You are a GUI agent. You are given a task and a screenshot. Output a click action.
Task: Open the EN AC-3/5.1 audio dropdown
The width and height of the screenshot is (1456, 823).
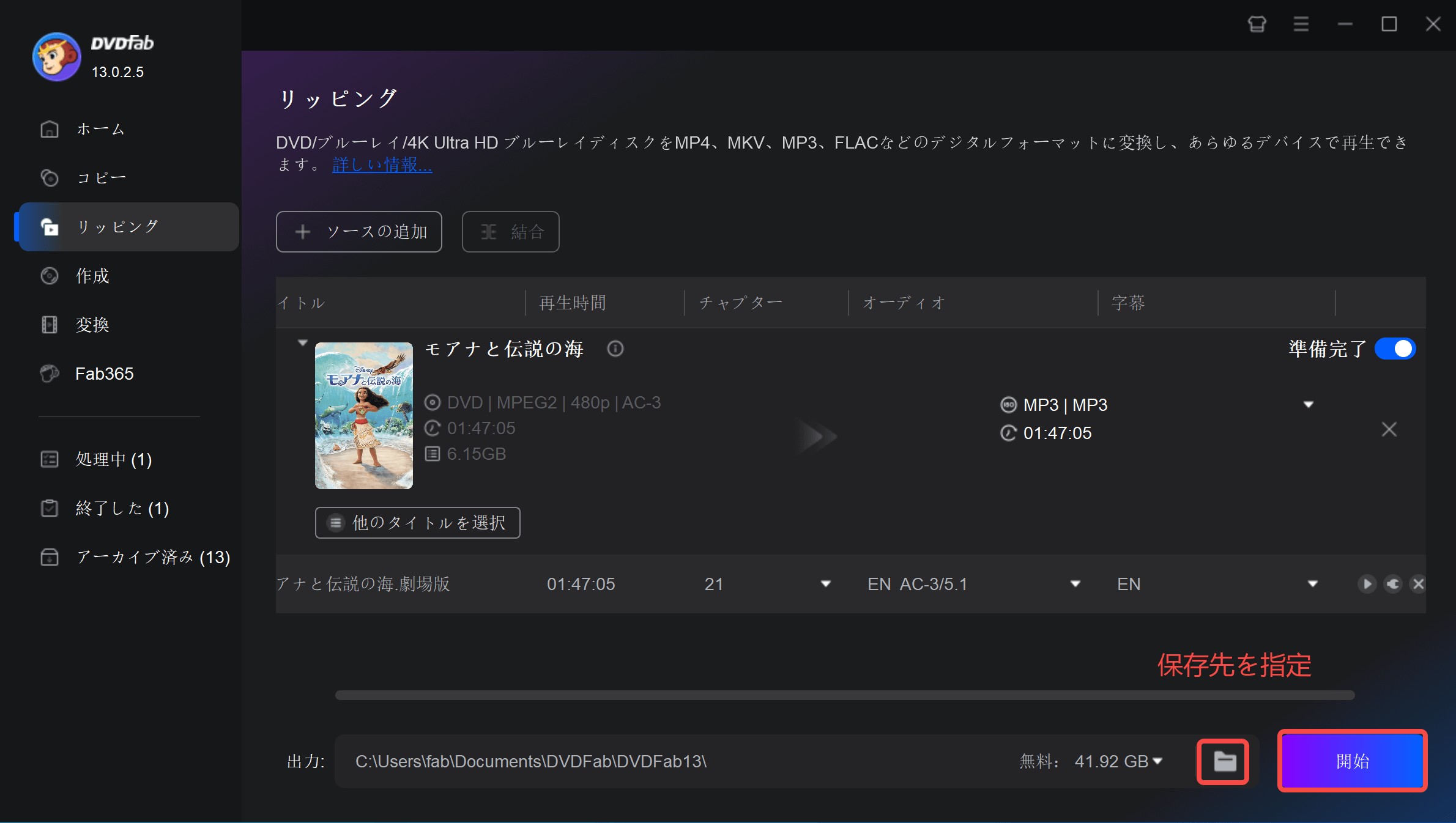point(1075,584)
